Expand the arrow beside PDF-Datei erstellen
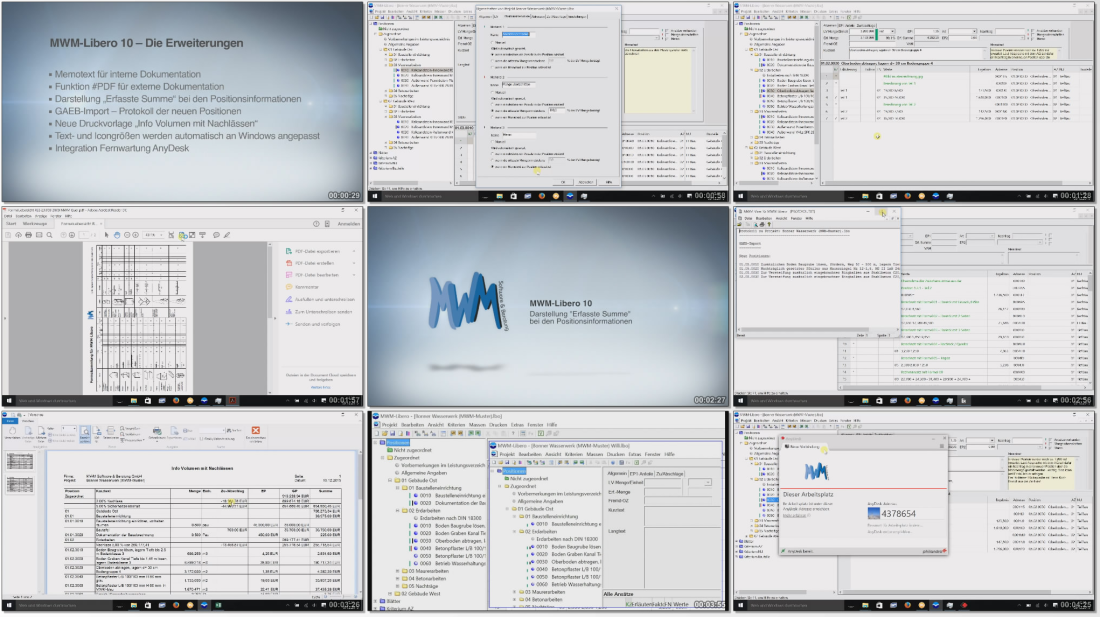This screenshot has width=1100, height=618. click(354, 263)
